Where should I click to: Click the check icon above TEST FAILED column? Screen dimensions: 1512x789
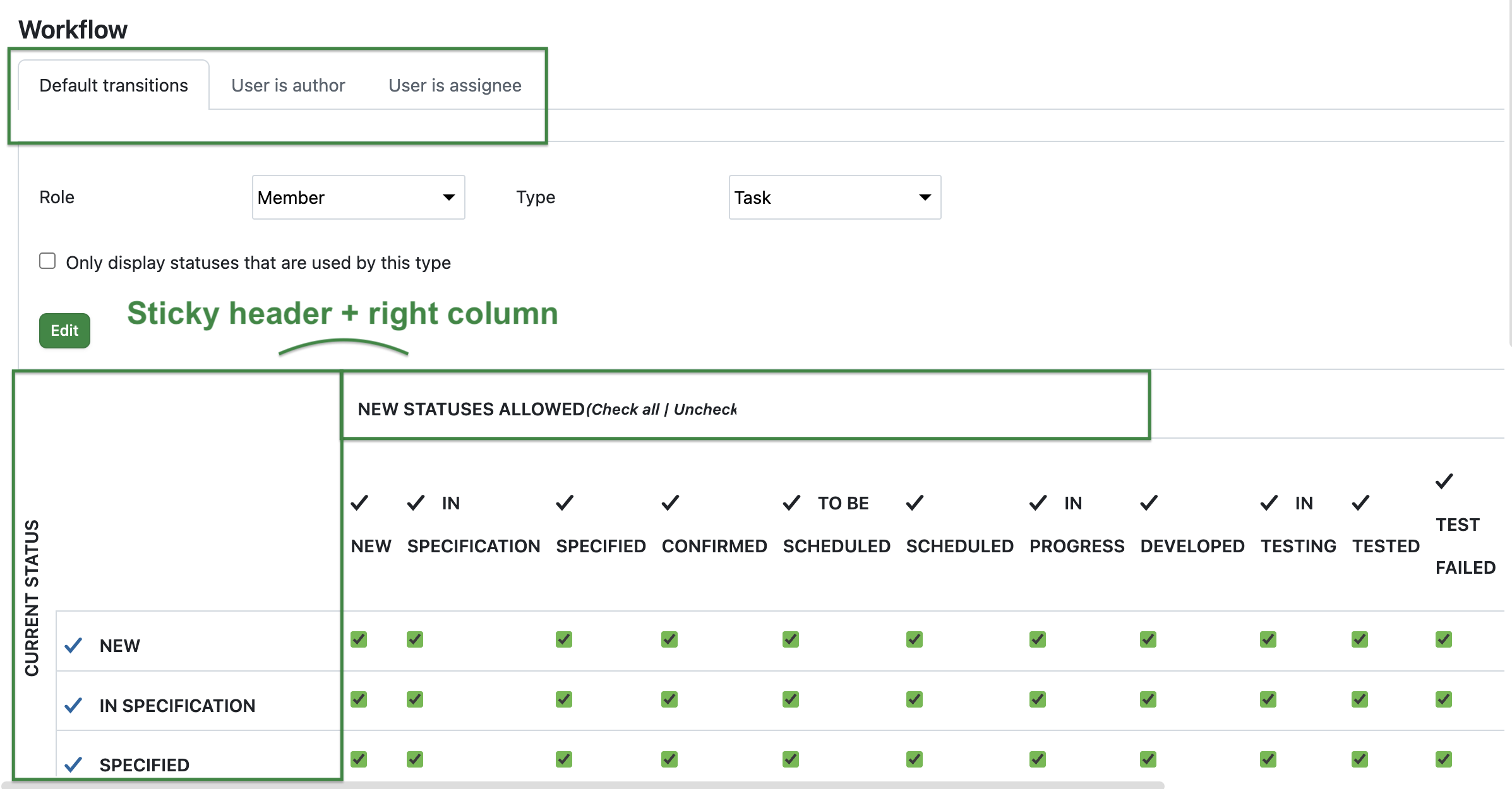1443,481
